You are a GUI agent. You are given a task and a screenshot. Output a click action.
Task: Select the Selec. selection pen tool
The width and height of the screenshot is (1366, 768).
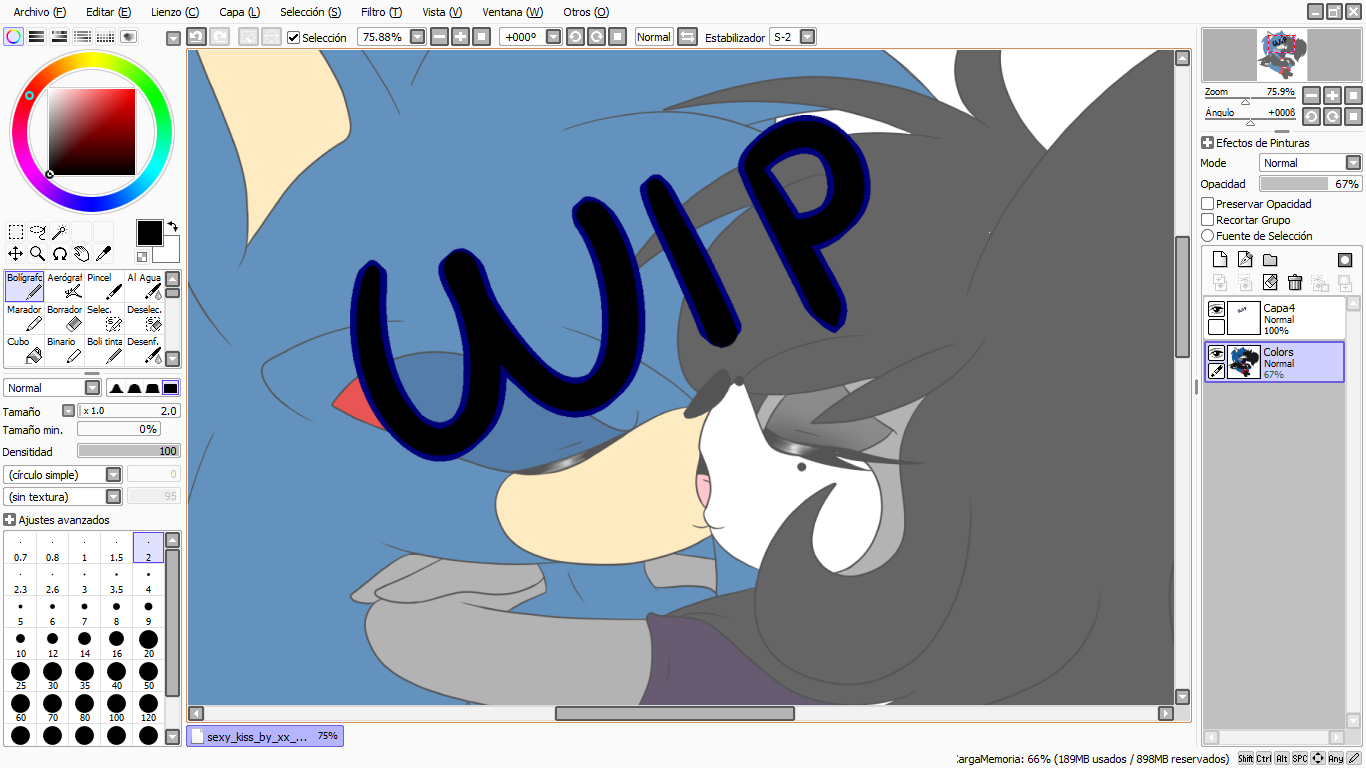[x=104, y=318]
